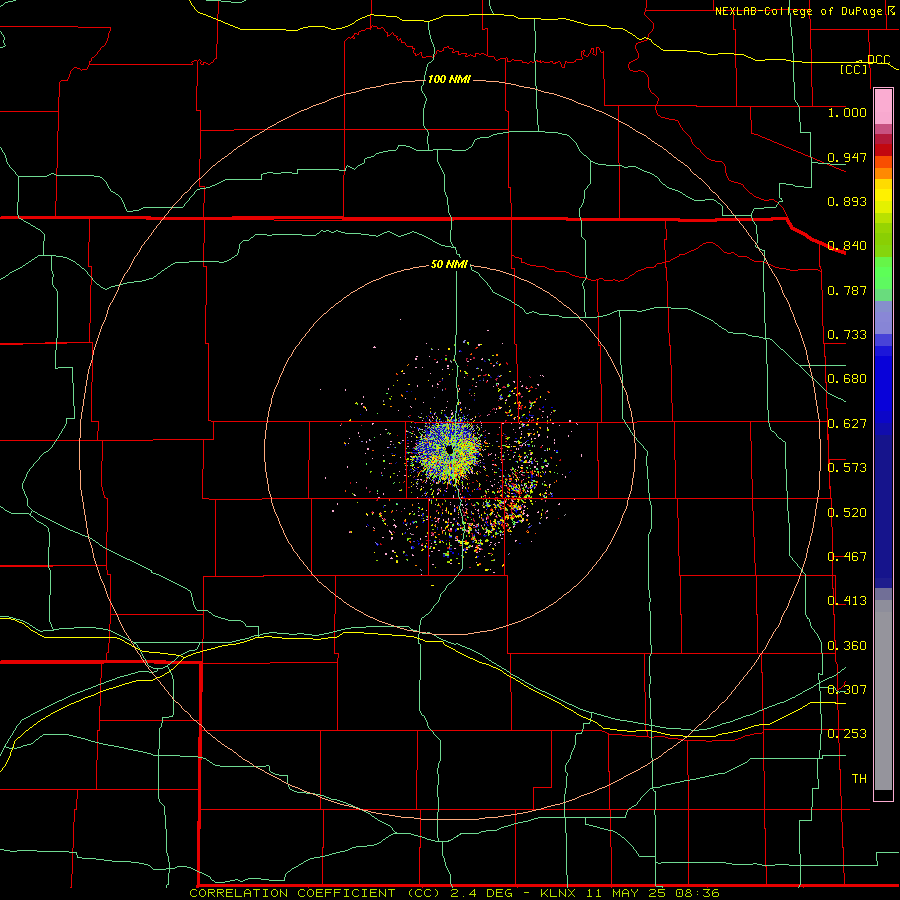900x900 pixels.
Task: Select the 1.000 scale value
Action: click(847, 113)
